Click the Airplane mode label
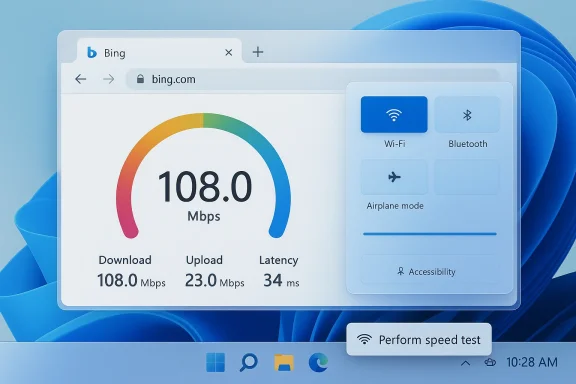The height and width of the screenshot is (384, 576). pyautogui.click(x=395, y=206)
